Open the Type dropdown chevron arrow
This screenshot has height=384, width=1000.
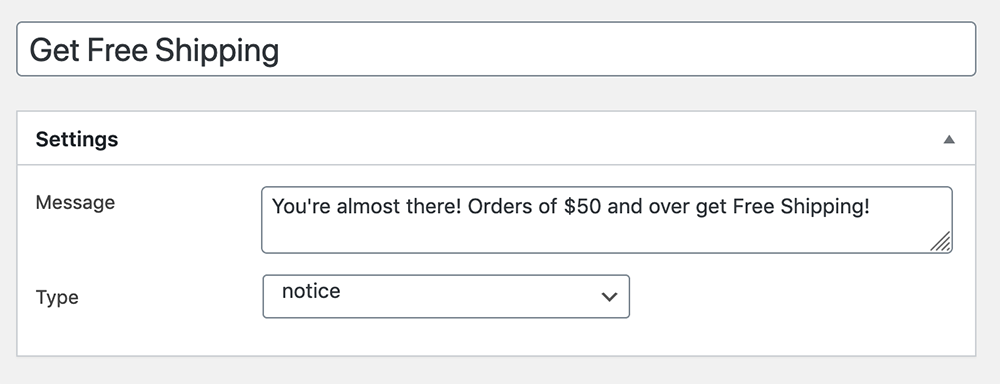609,296
